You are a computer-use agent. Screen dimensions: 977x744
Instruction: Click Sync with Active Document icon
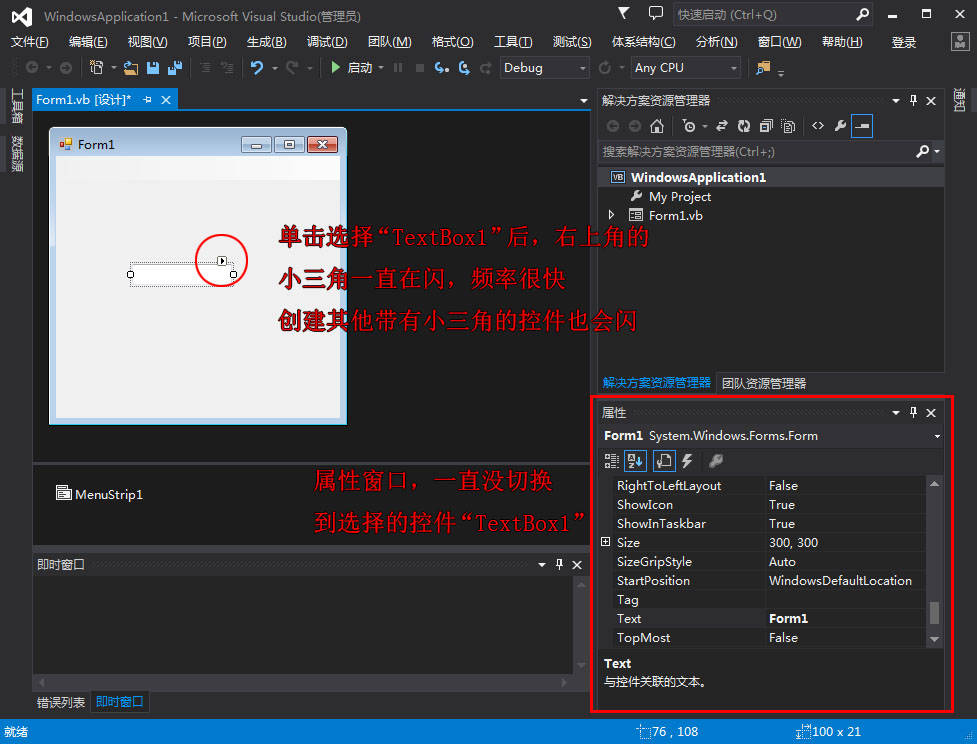[722, 126]
